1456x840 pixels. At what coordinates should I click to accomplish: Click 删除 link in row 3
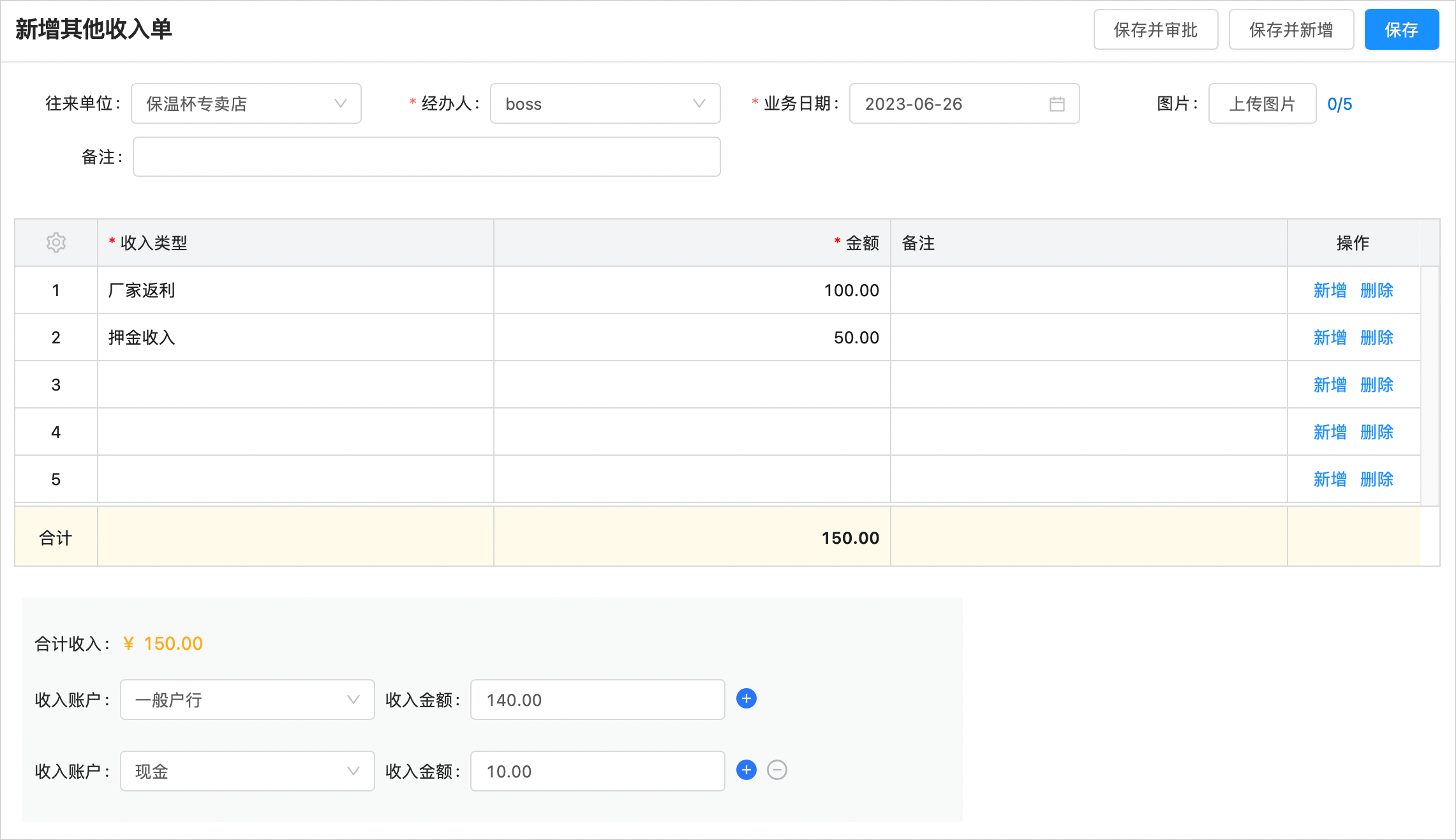[x=1377, y=385]
